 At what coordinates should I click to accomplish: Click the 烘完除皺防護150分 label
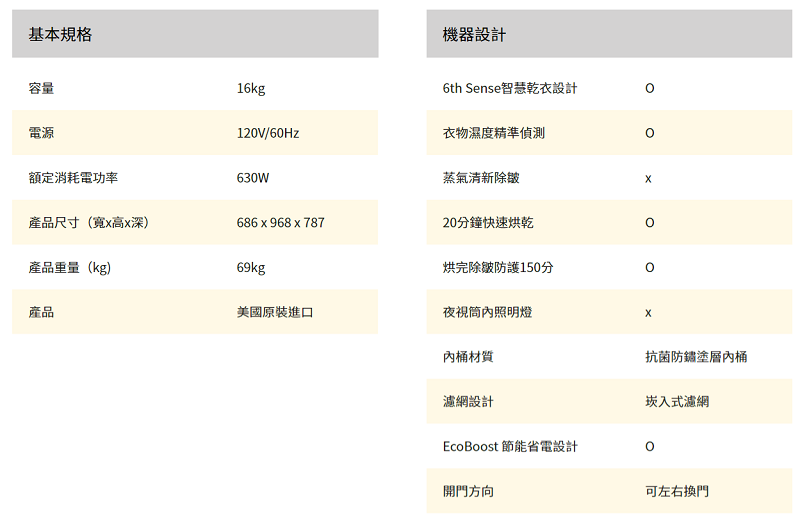498,267
